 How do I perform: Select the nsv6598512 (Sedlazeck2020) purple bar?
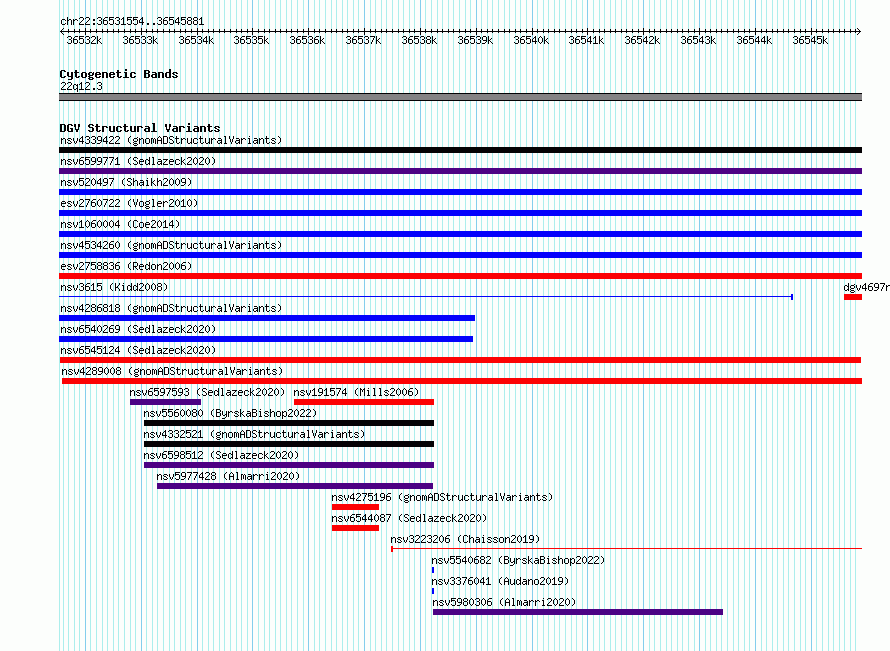pyautogui.click(x=289, y=465)
